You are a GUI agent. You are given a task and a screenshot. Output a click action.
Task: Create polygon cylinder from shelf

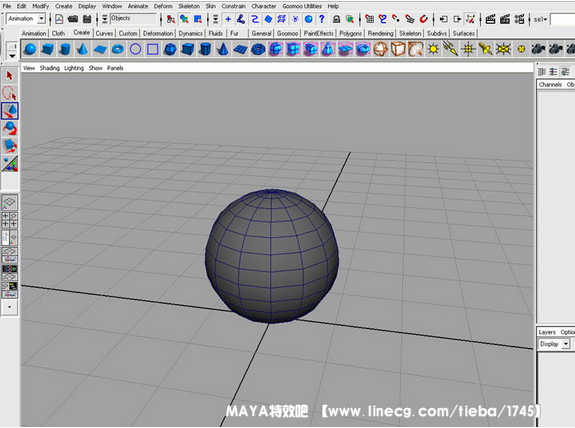coord(205,49)
